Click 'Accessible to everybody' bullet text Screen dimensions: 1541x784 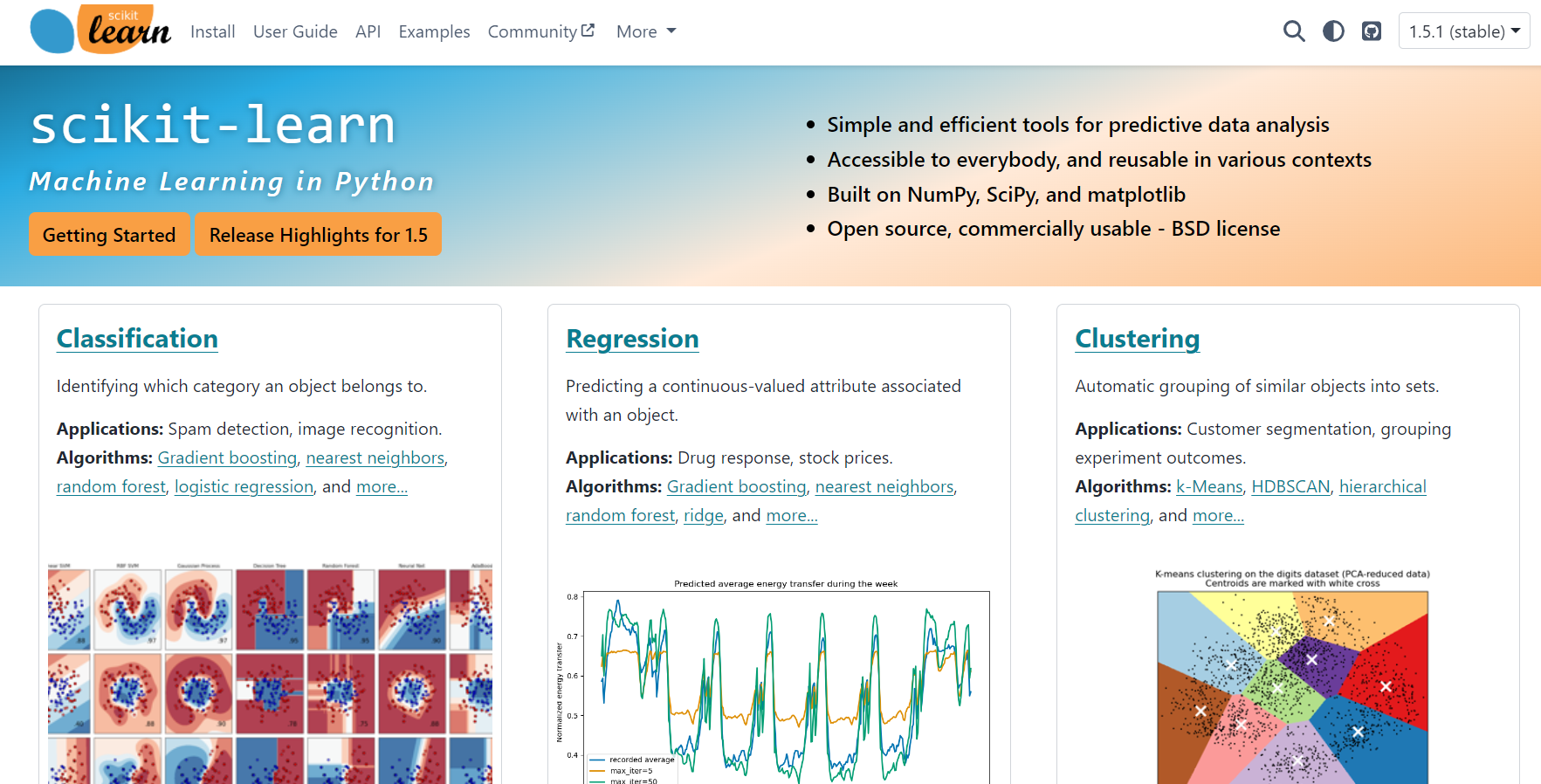click(x=1099, y=160)
